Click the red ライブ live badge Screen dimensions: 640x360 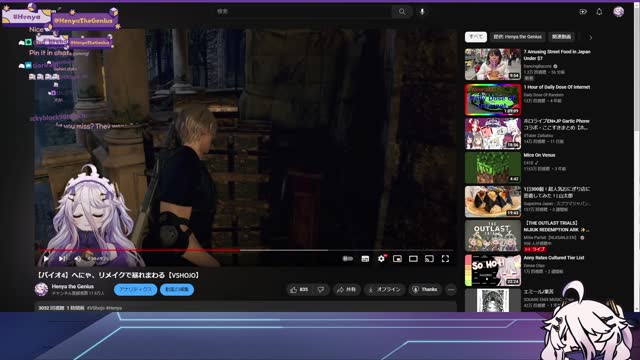pyautogui.click(x=535, y=249)
